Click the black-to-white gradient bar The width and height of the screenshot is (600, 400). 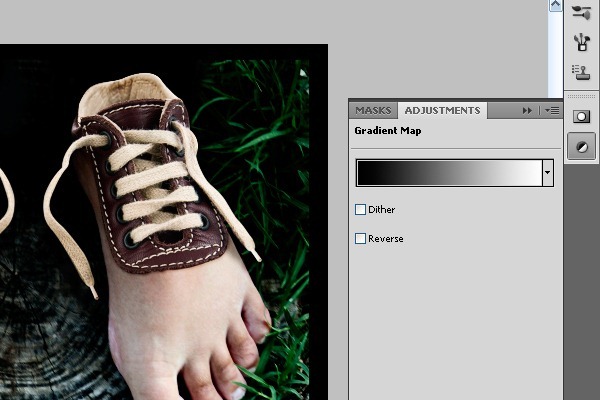point(448,173)
